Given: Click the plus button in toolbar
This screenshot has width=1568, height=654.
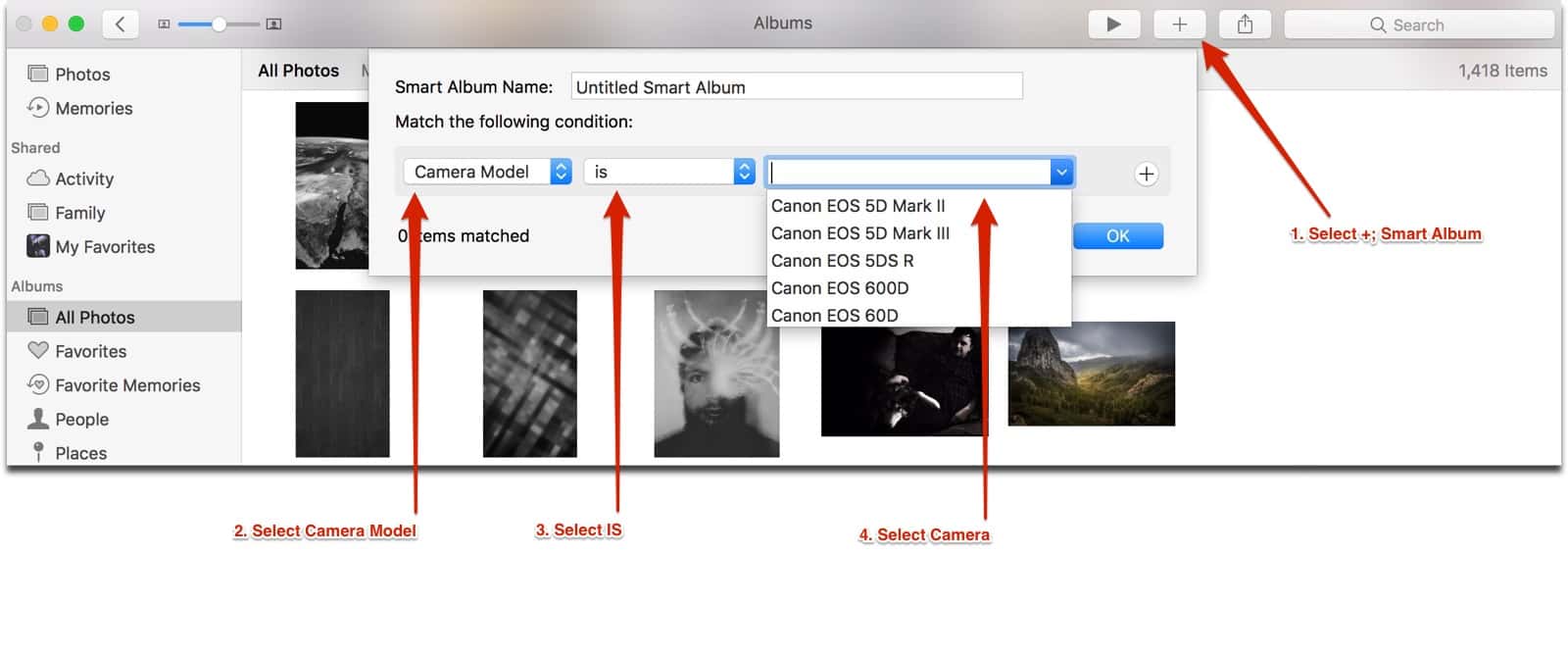Looking at the screenshot, I should click(x=1180, y=25).
